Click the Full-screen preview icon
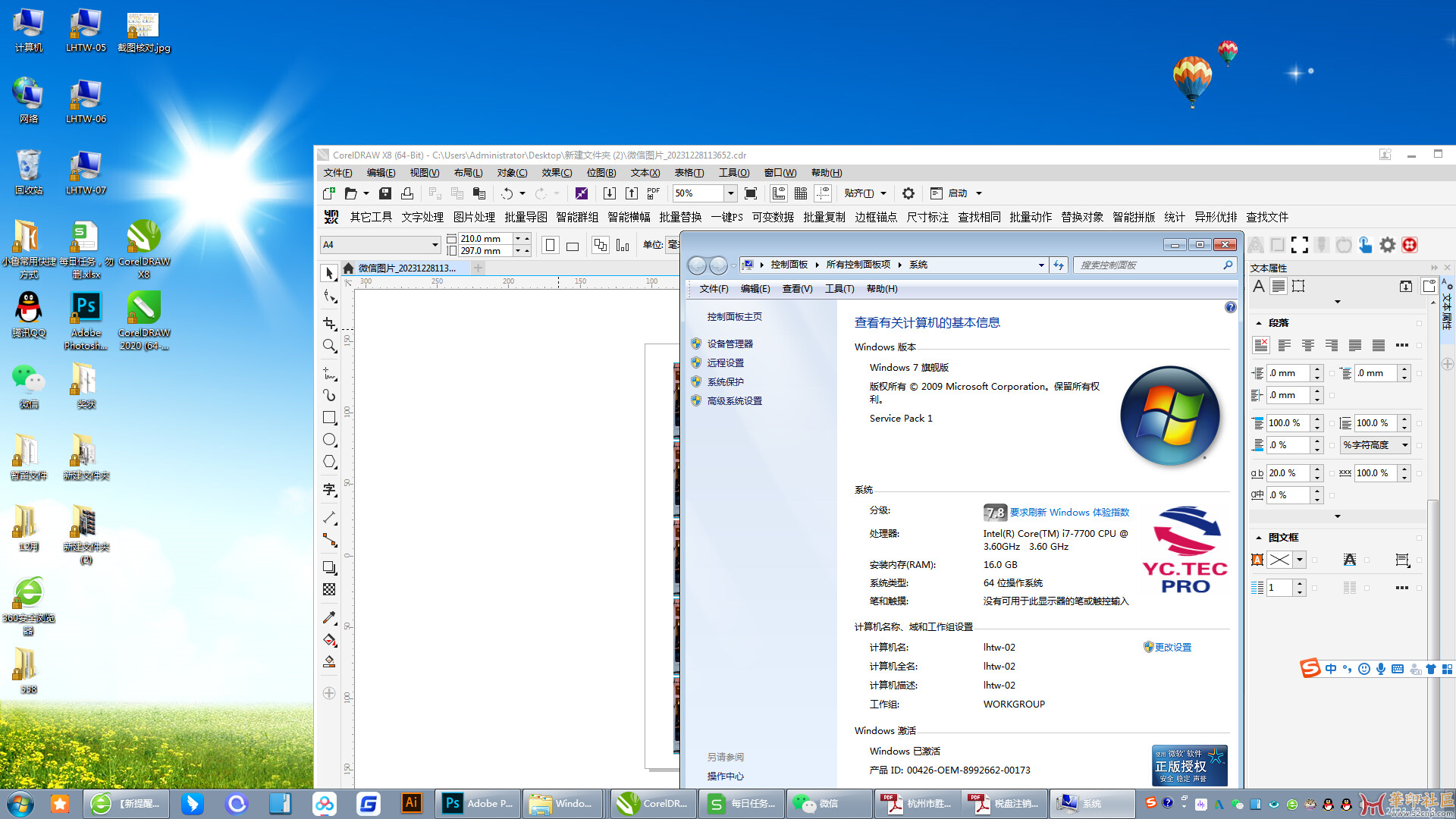Screen dimensions: 1456x819 (x=751, y=193)
